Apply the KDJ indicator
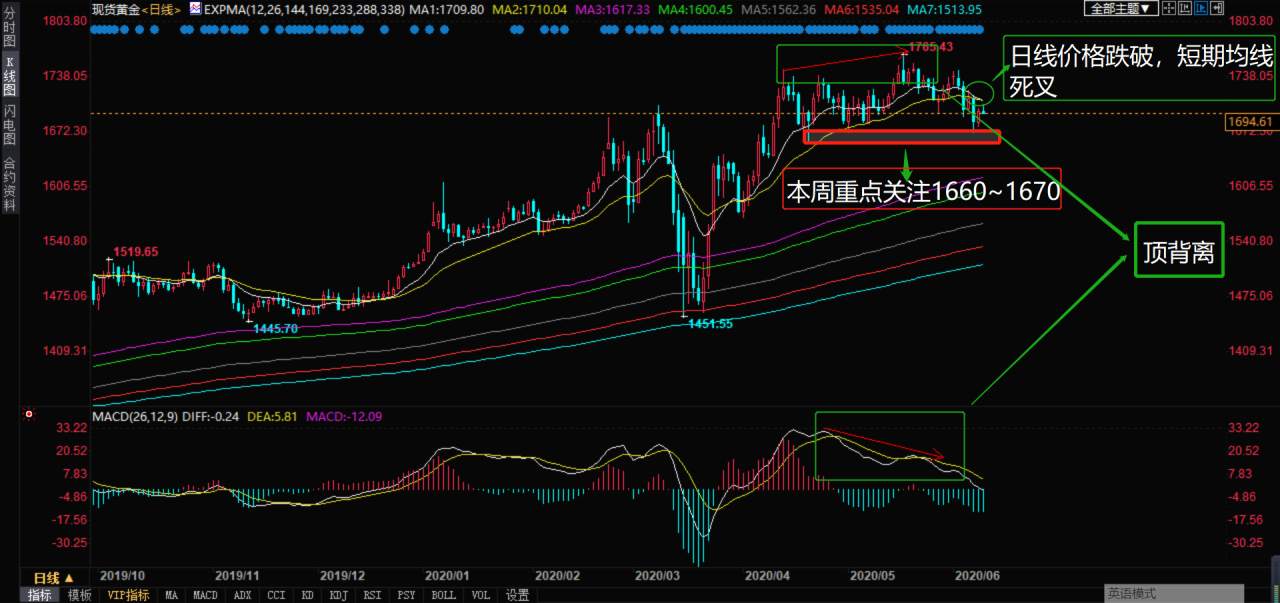1280x603 pixels. tap(338, 595)
